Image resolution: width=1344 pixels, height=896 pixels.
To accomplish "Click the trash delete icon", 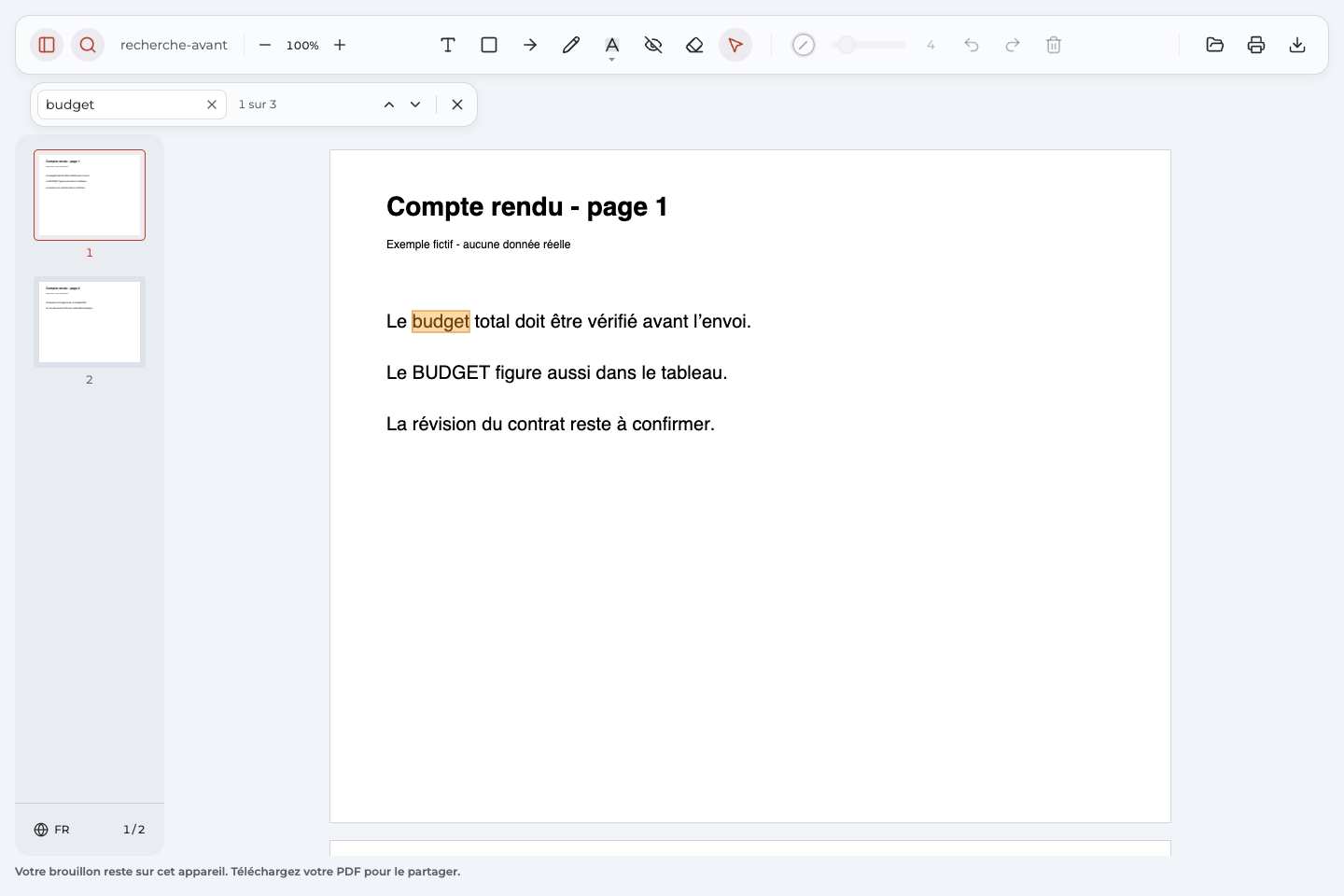I will (x=1054, y=45).
